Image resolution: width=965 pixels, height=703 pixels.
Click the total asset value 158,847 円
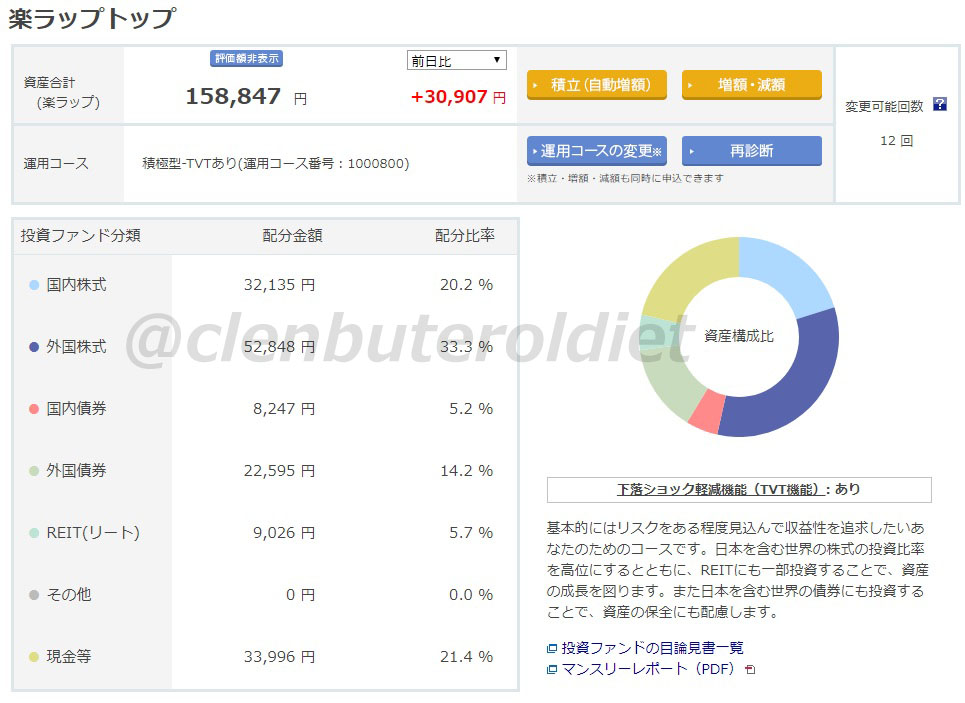246,97
